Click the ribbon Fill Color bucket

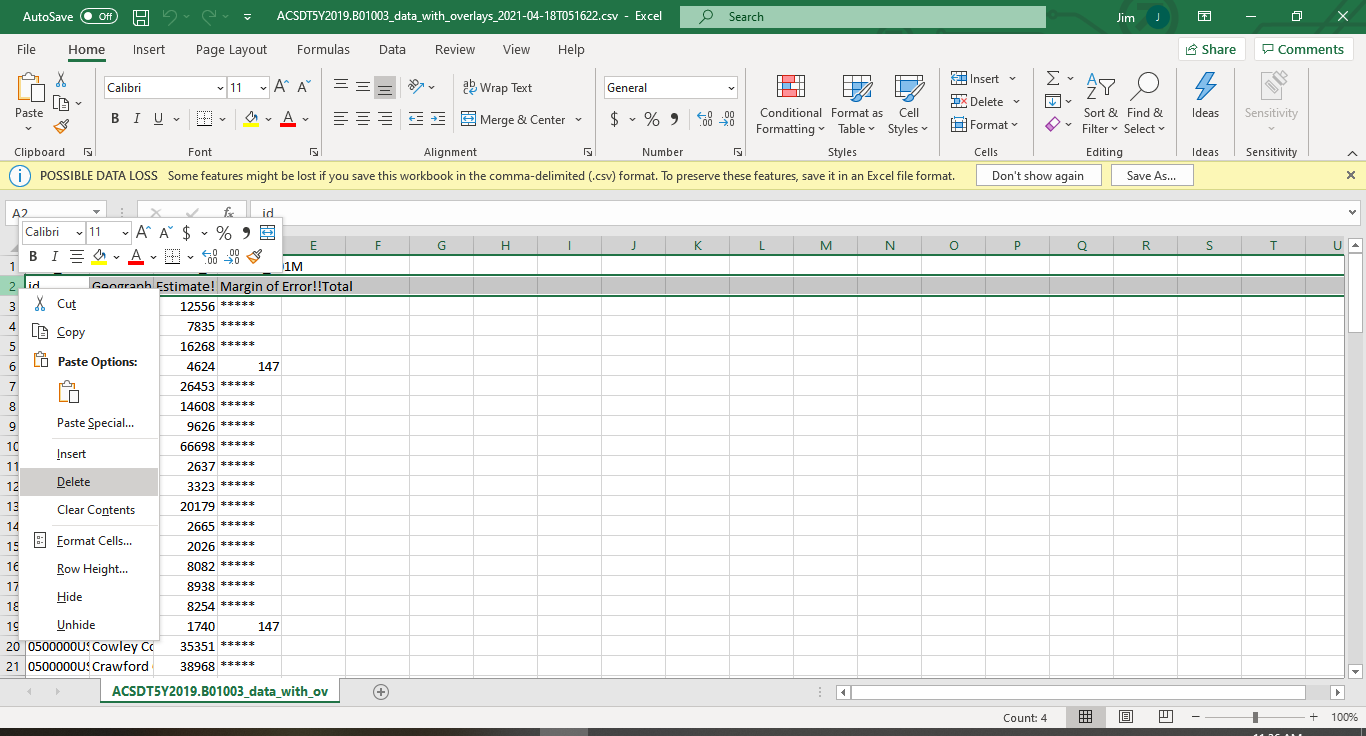(252, 119)
